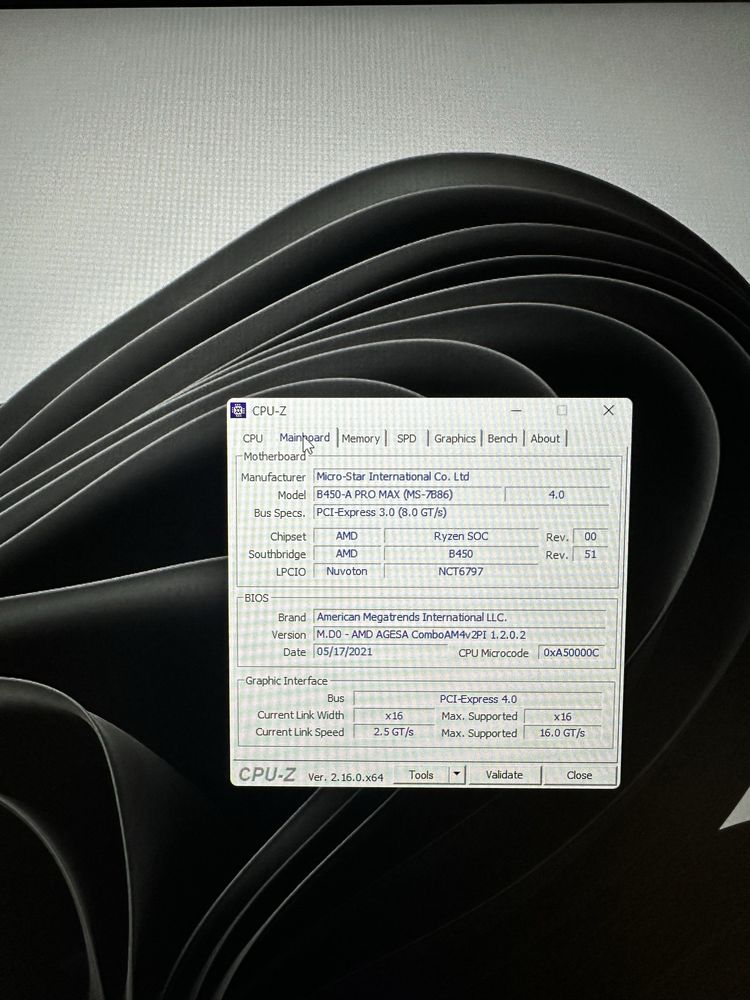Click the CPU-Z app icon in title bar
Screen dimensions: 750x1000
coord(238,410)
